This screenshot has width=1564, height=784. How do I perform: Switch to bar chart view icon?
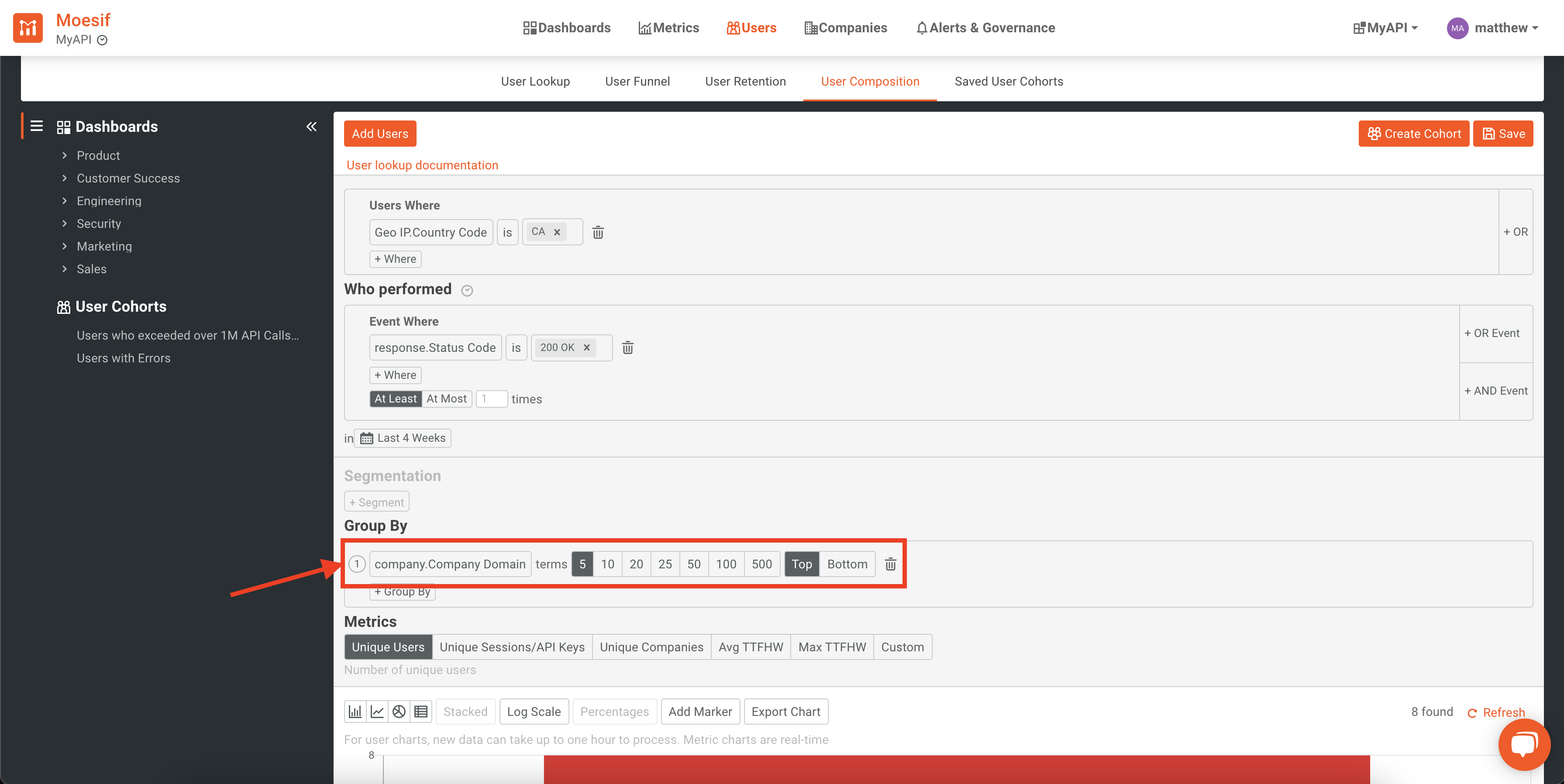point(355,711)
